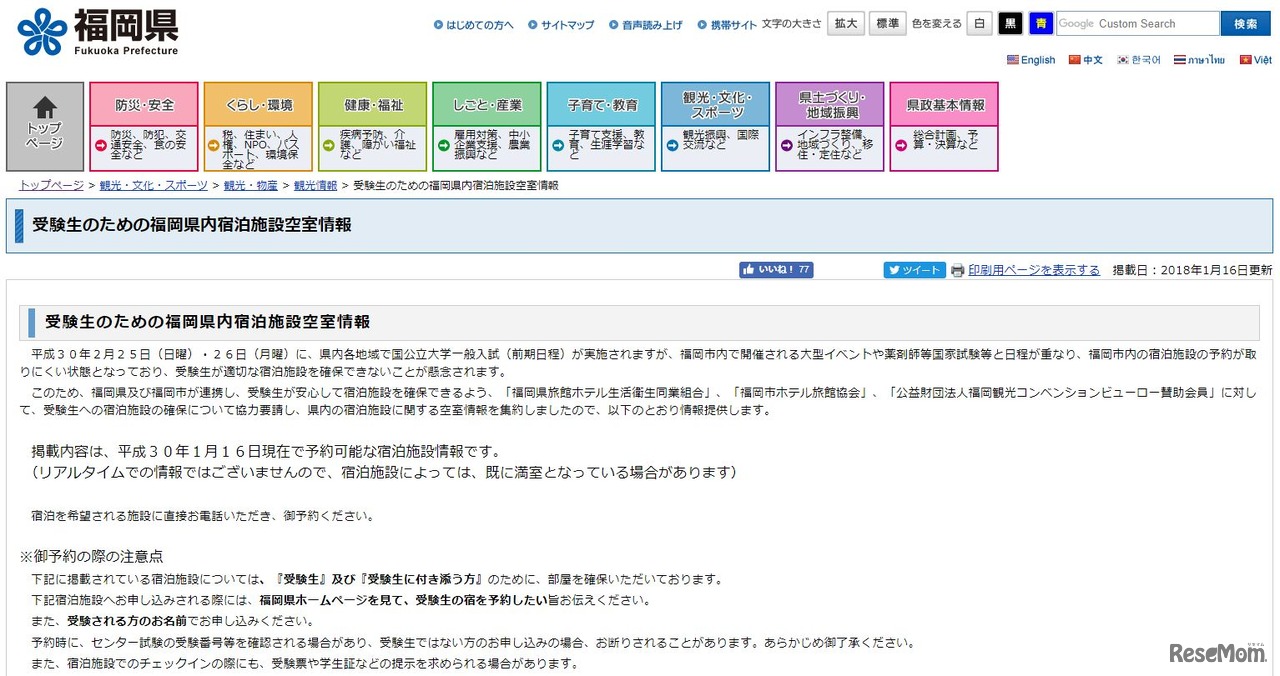The height and width of the screenshot is (676, 1280).
Task: Click the flag icon next to 한국어
Action: (1125, 59)
